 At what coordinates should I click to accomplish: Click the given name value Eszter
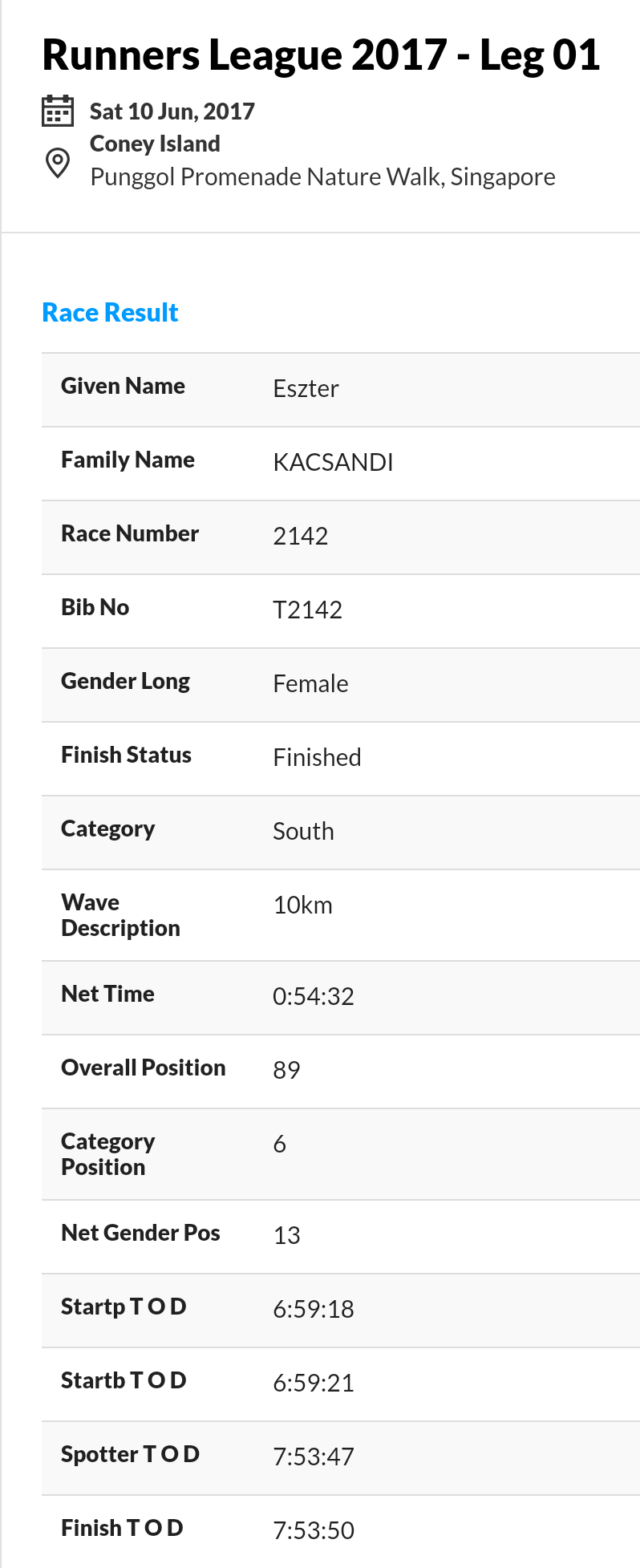[x=306, y=389]
